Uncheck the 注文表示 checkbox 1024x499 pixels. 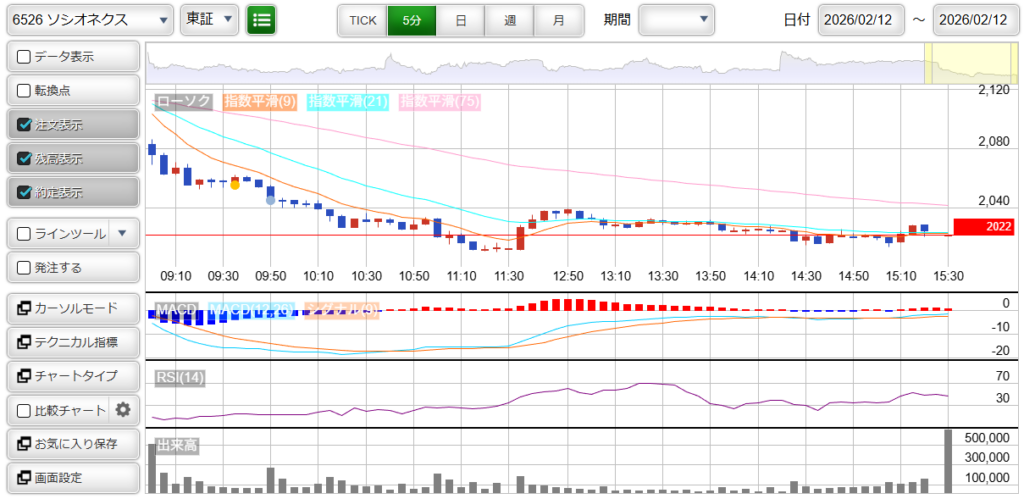click(x=25, y=125)
